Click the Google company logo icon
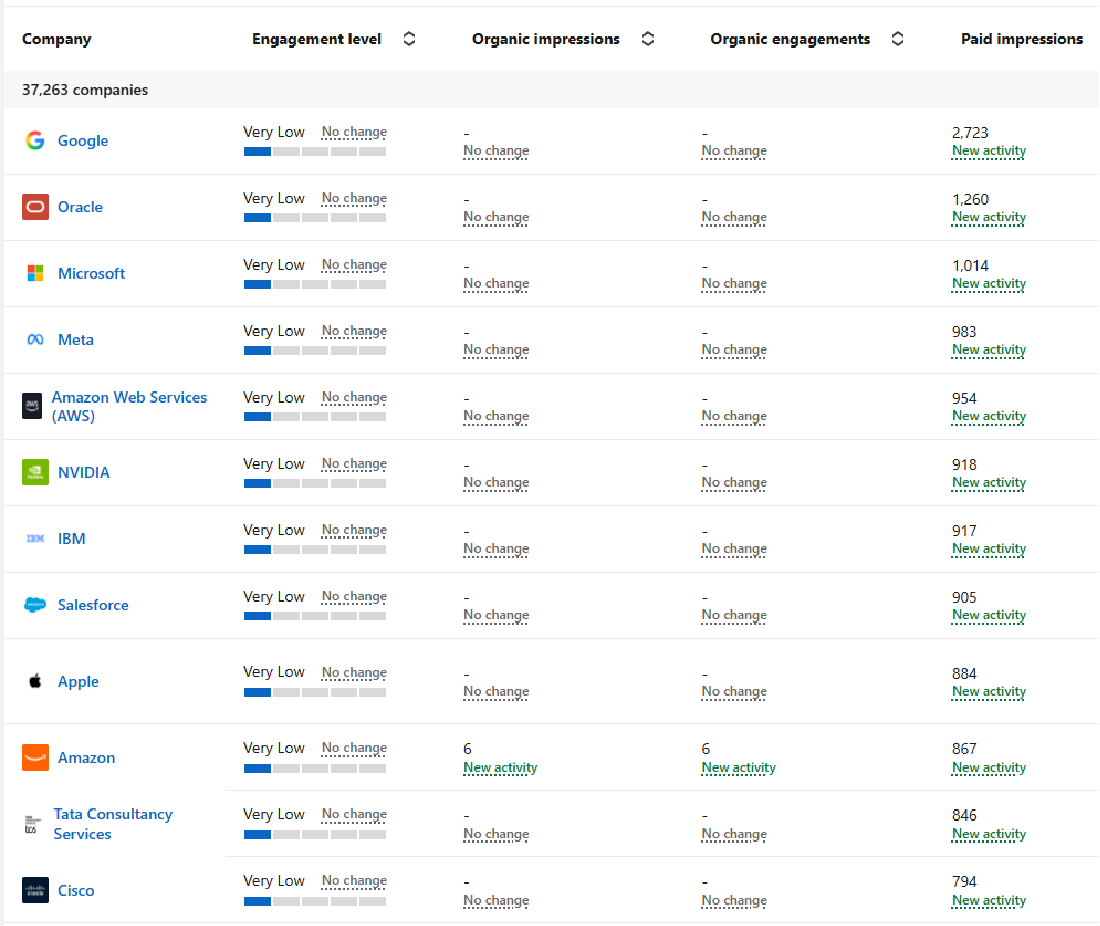This screenshot has width=1100, height=926. coord(35,141)
